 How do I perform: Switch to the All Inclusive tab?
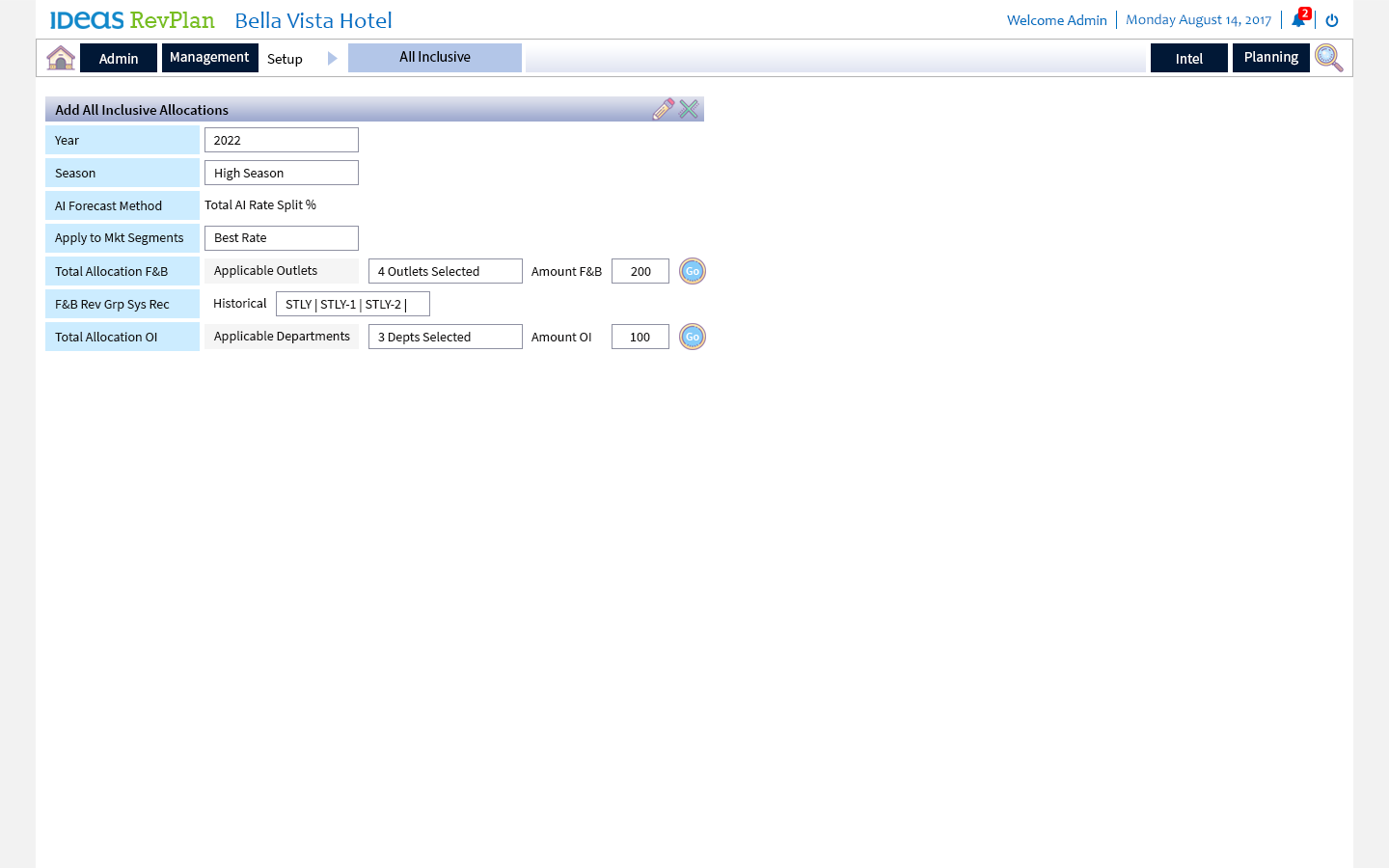pyautogui.click(x=435, y=58)
